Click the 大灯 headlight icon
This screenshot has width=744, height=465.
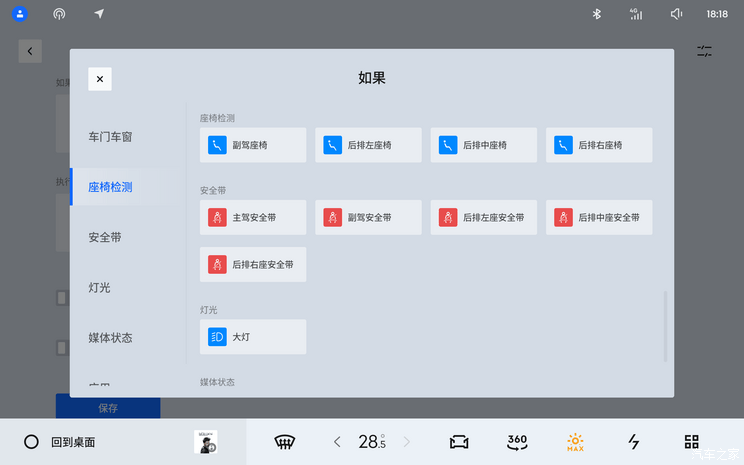(x=217, y=337)
